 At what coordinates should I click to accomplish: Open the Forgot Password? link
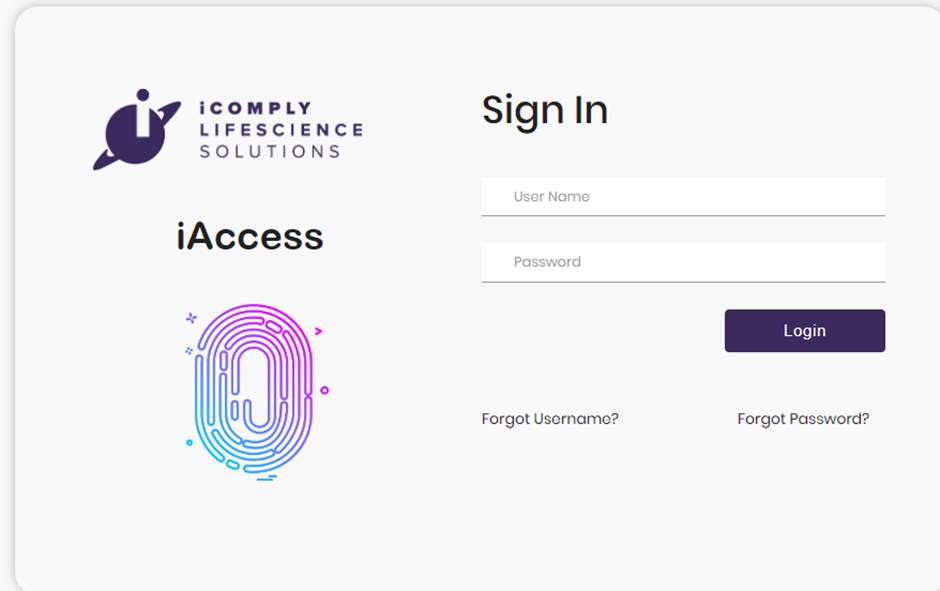803,419
